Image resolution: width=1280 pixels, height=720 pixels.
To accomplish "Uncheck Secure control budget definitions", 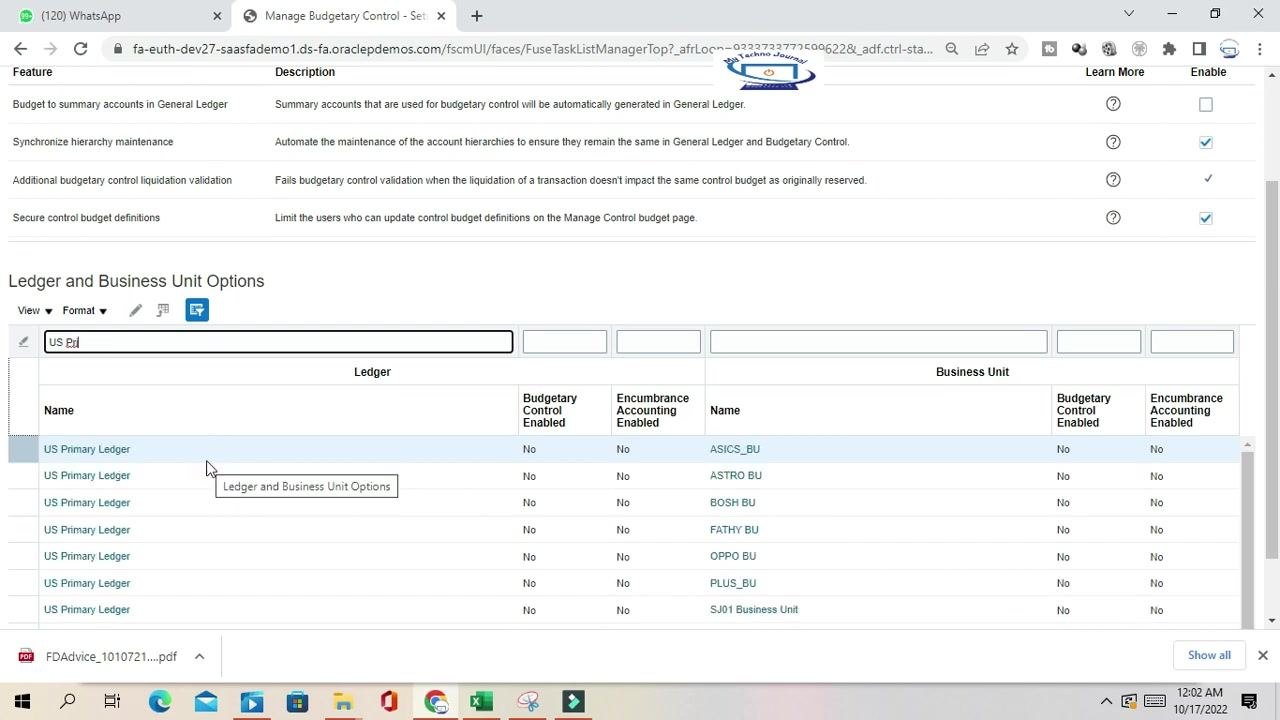I will point(1206,218).
